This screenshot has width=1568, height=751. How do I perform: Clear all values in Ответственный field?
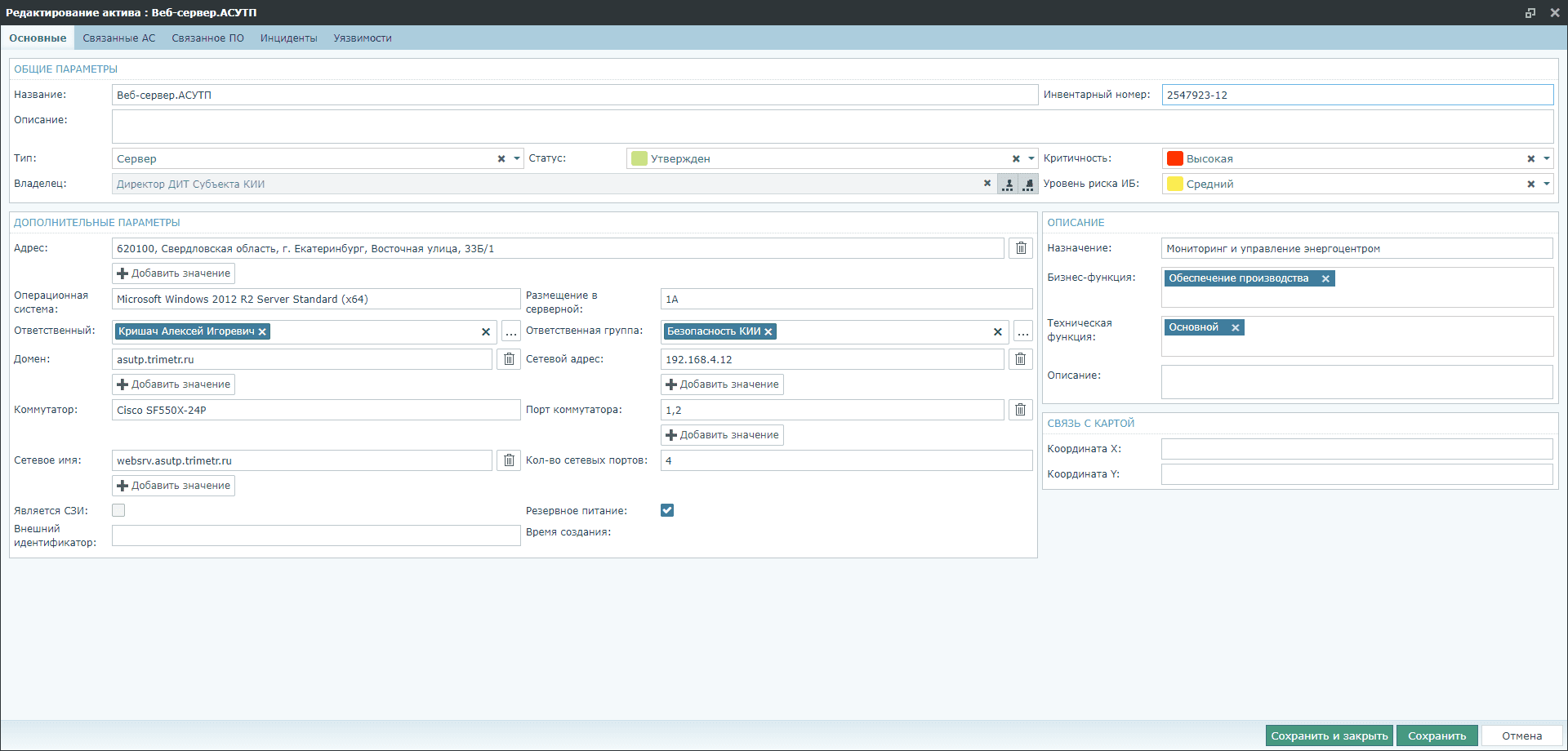[x=486, y=331]
